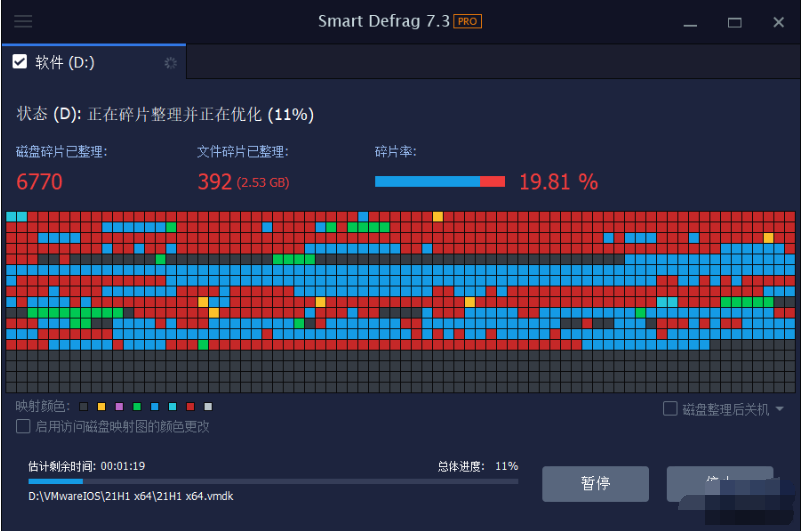Click the overall progress bar
Viewport: 801px width, 531px height.
273,481
